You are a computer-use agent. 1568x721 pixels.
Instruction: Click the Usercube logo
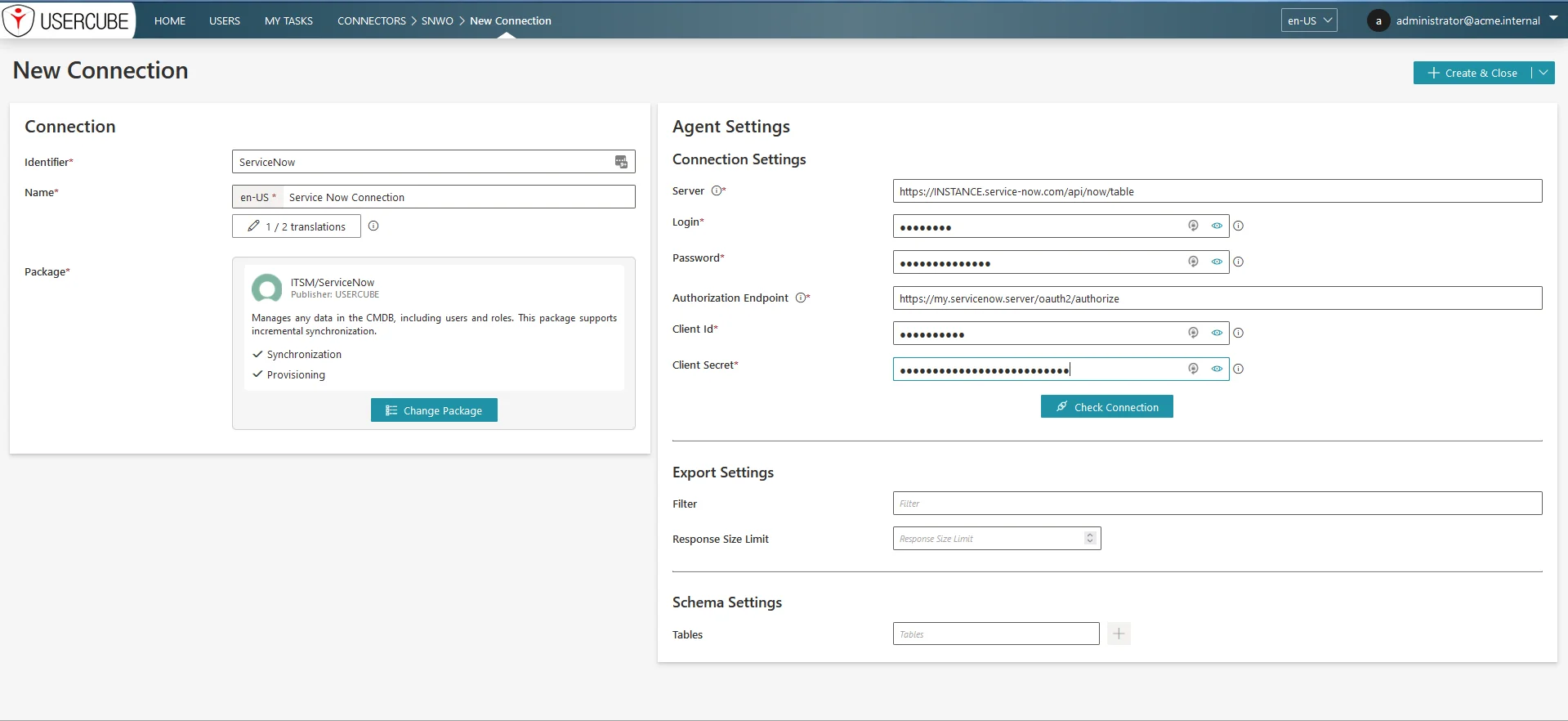pos(67,20)
